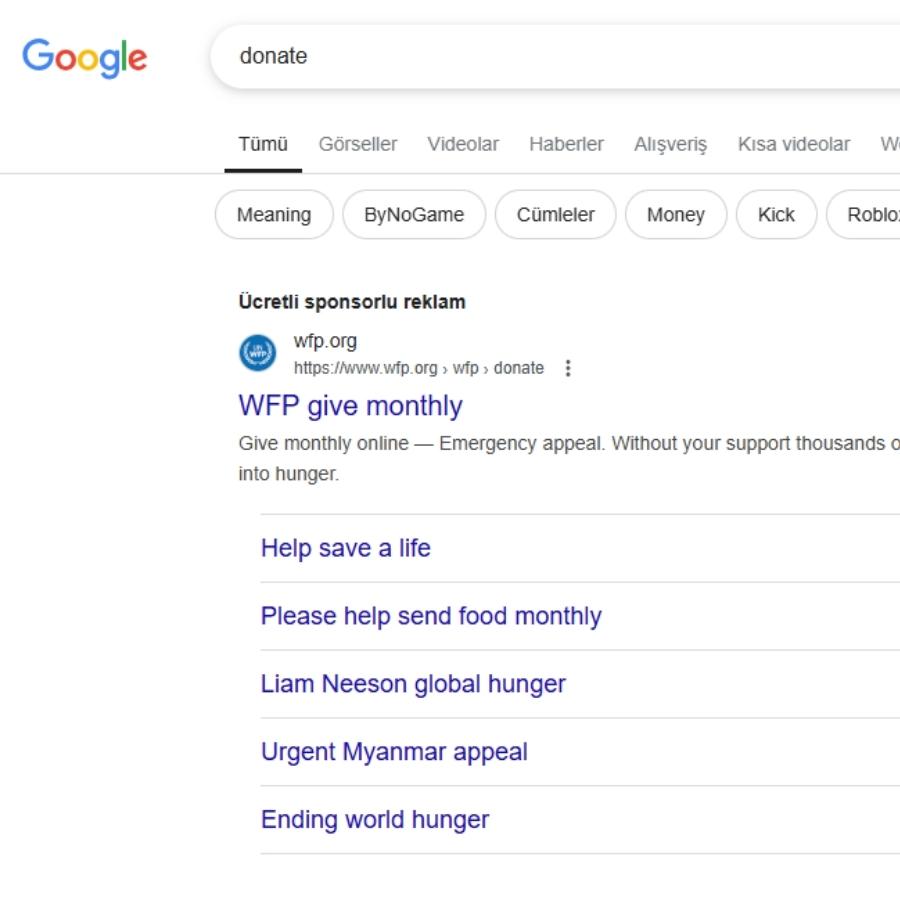Screen dimensions: 900x900
Task: Click the donate search input field
Action: 555,56
